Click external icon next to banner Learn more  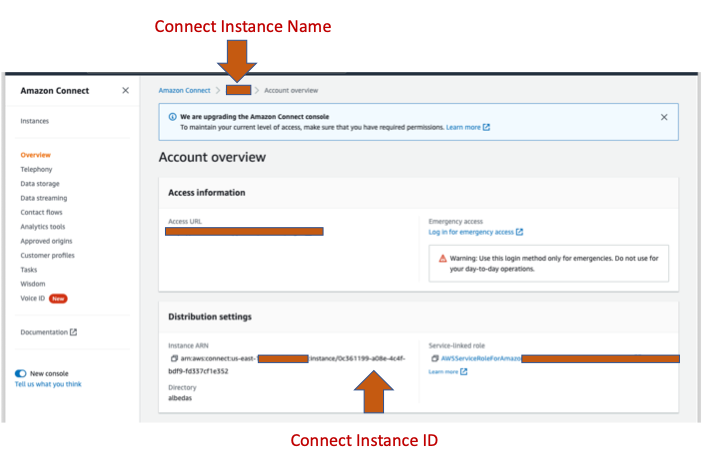coord(486,128)
